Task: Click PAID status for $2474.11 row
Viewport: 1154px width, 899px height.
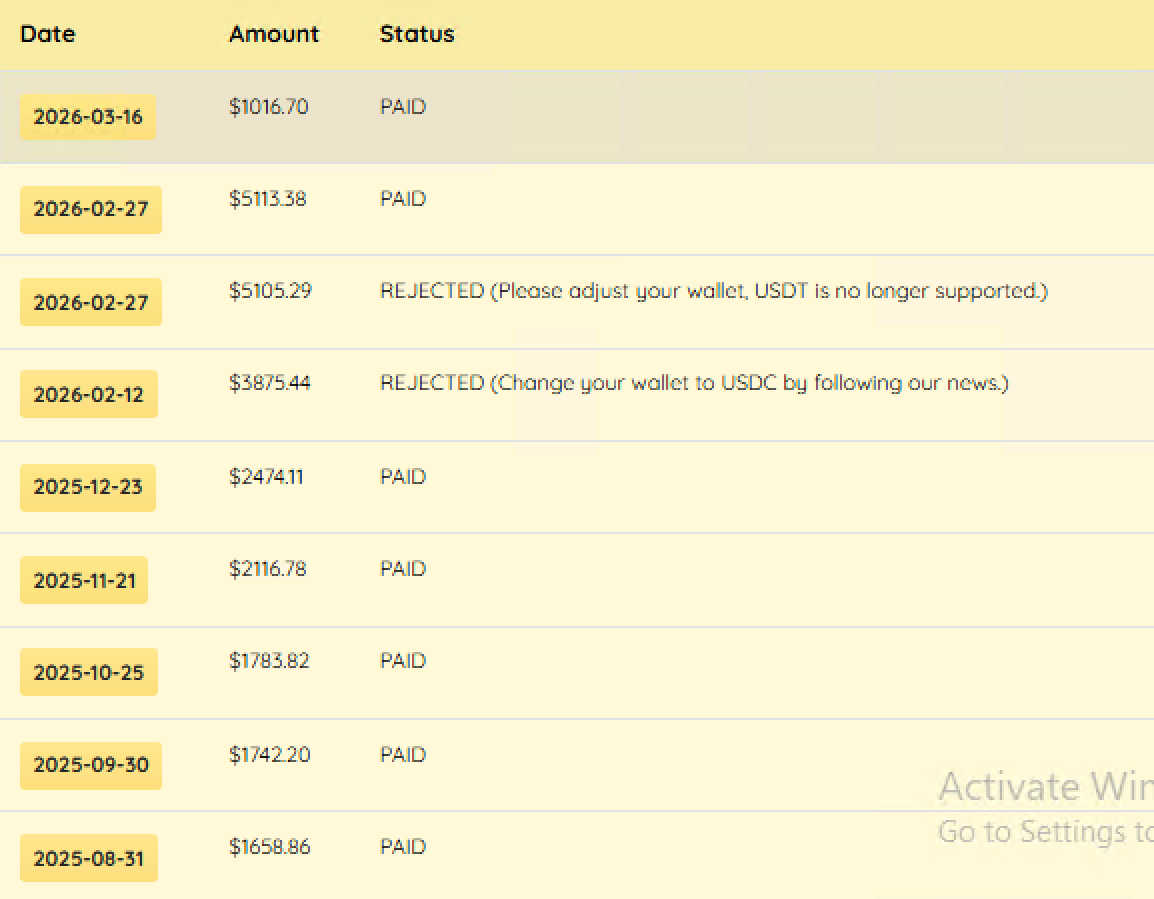Action: [403, 477]
